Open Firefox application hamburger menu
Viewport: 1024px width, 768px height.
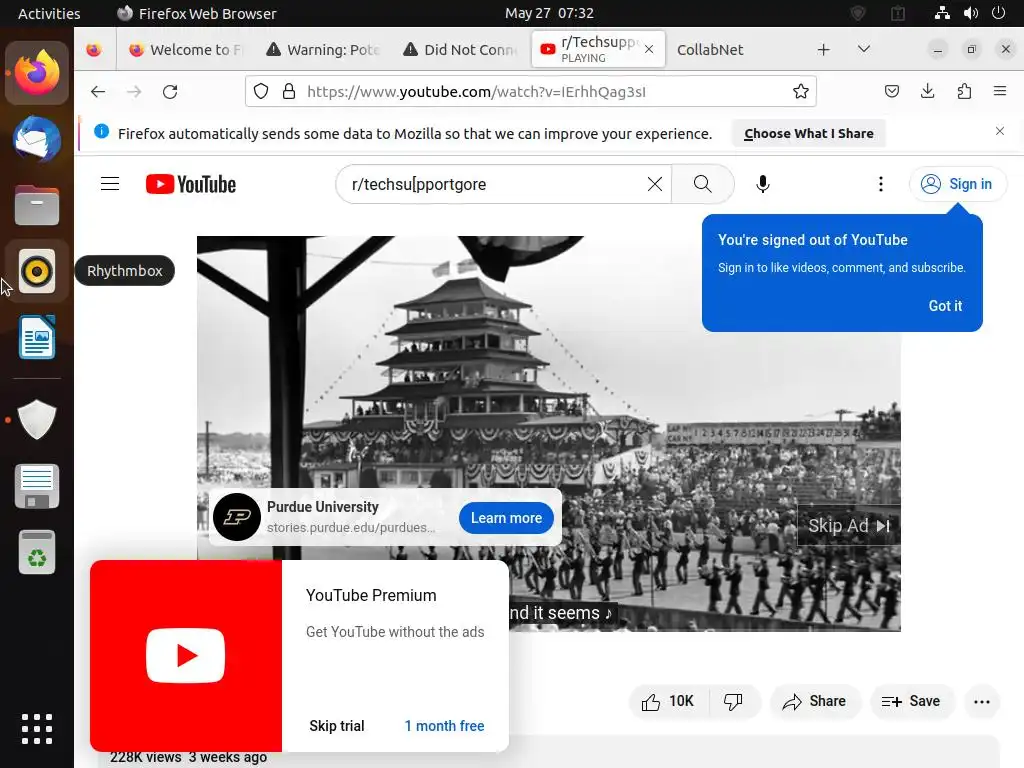(x=1000, y=91)
